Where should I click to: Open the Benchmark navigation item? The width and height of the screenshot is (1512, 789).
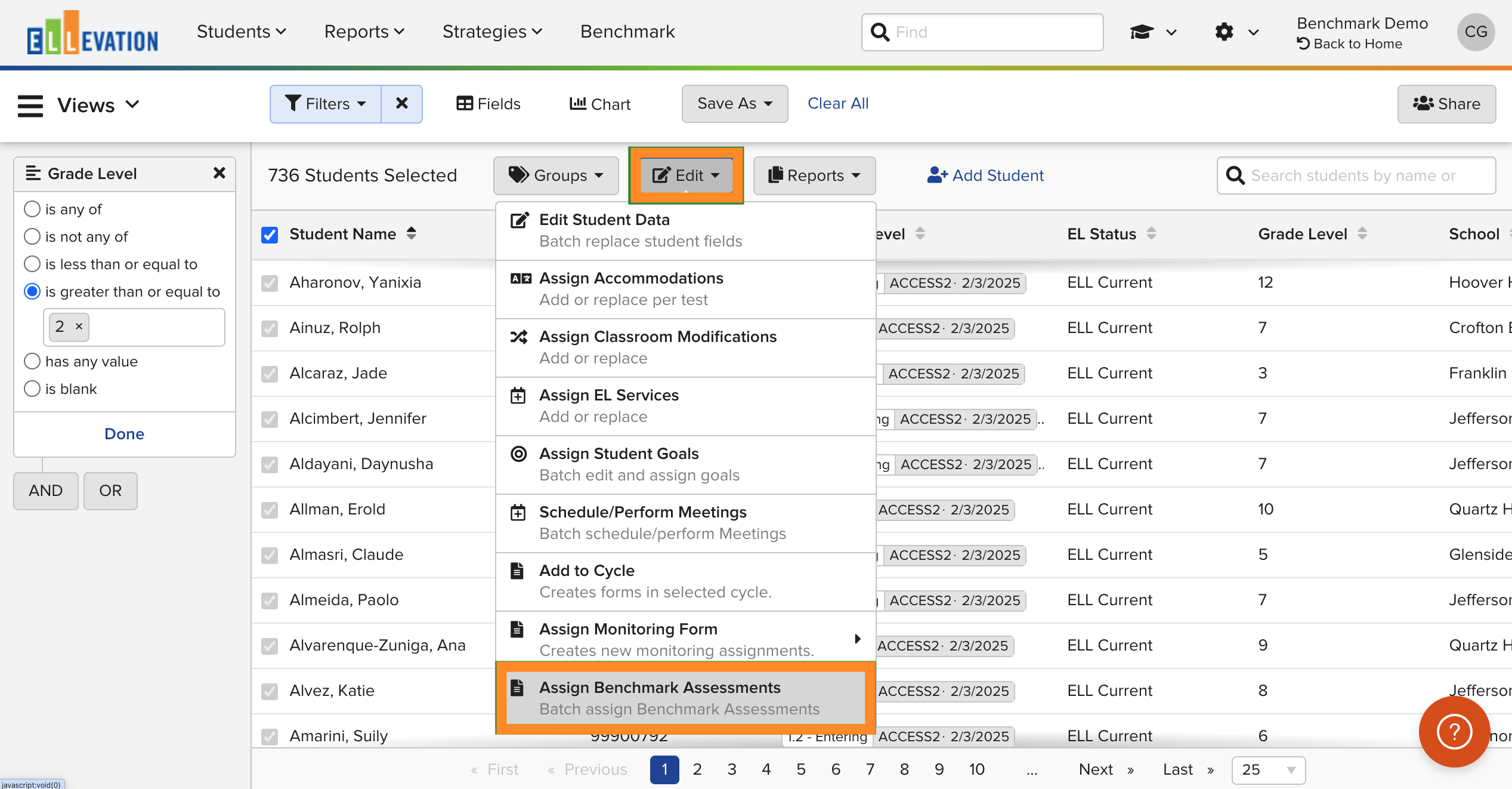pyautogui.click(x=627, y=32)
